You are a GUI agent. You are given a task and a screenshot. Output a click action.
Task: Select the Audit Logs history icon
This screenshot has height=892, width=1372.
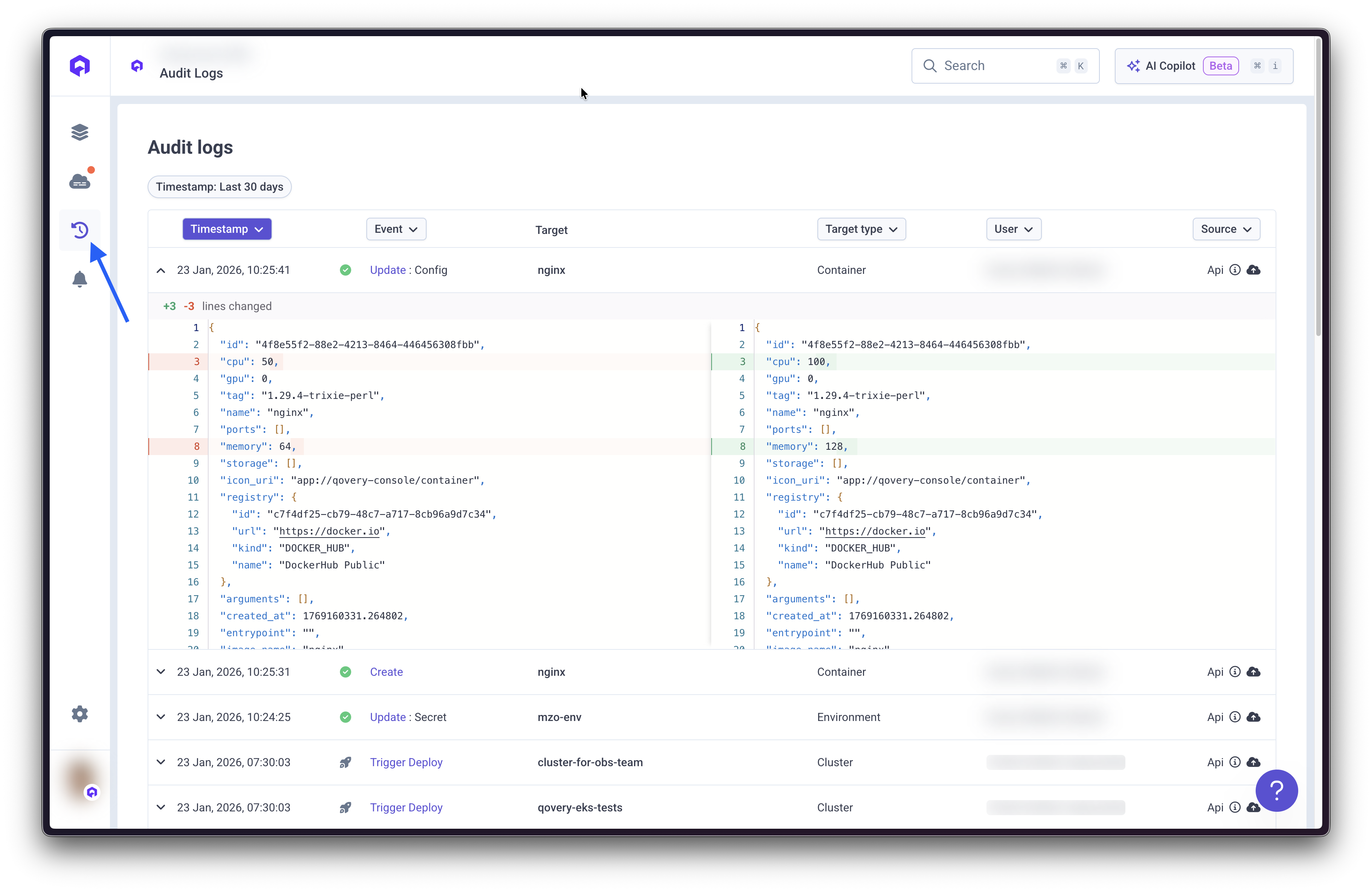(x=79, y=229)
